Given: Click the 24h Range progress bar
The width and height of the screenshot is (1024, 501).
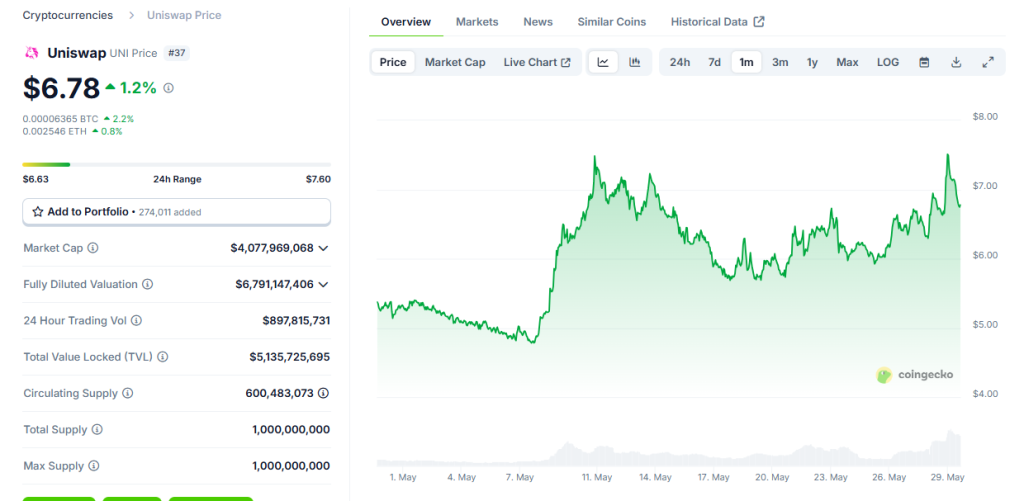Looking at the screenshot, I should (176, 165).
